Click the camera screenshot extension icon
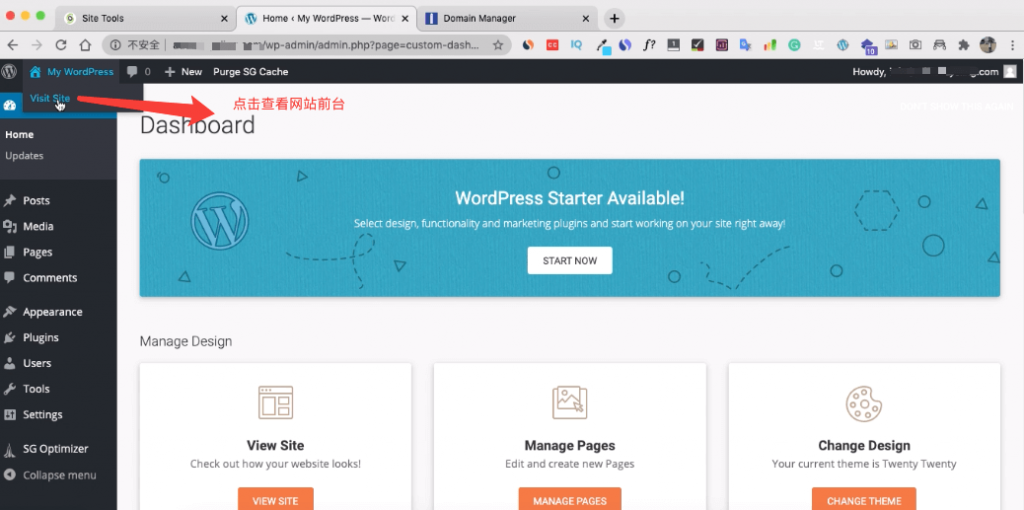The image size is (1024, 510). point(916,45)
